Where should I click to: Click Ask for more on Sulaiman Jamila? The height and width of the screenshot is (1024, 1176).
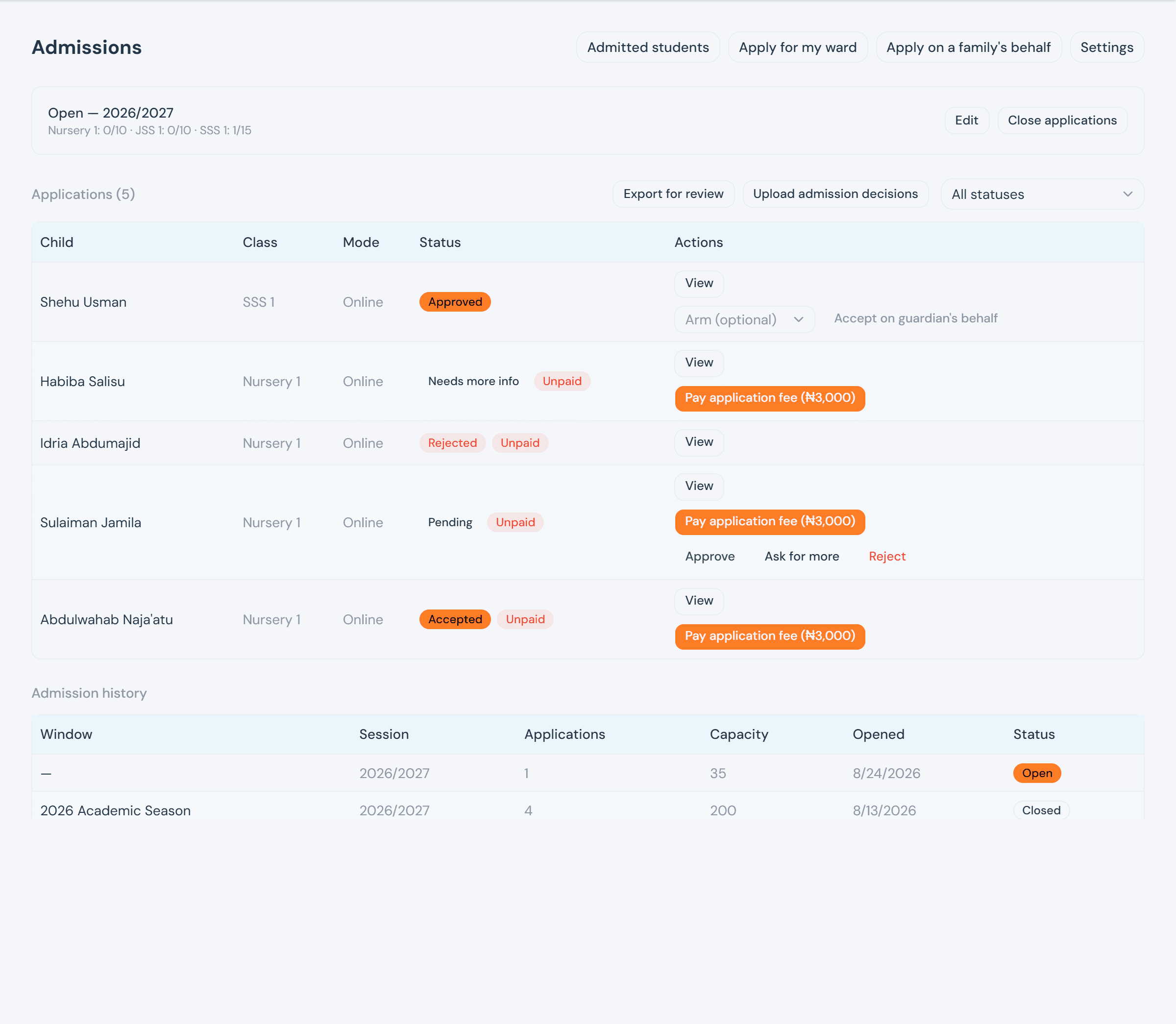(x=802, y=557)
